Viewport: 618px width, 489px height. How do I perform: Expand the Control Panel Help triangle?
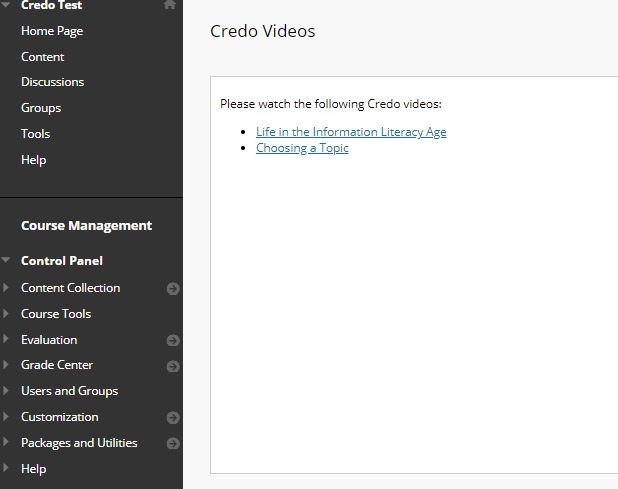(x=6, y=468)
